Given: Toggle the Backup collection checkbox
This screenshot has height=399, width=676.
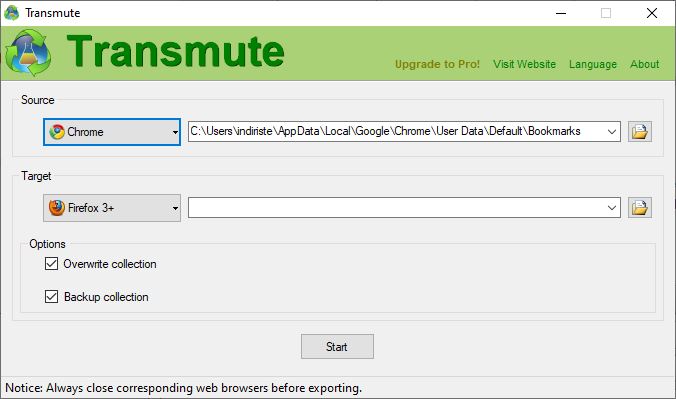Looking at the screenshot, I should coord(51,297).
